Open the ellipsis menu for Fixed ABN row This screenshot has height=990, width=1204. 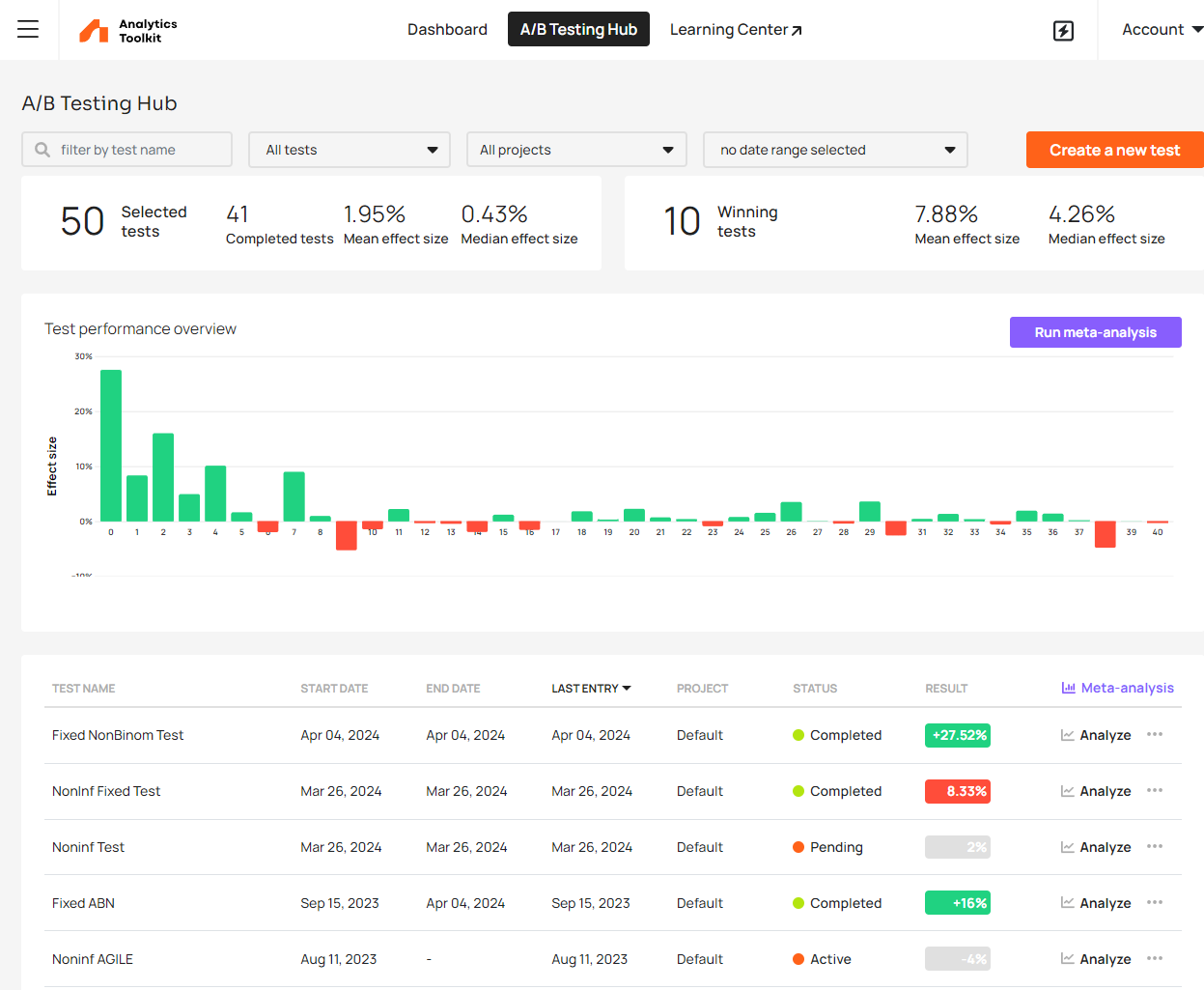1155,902
